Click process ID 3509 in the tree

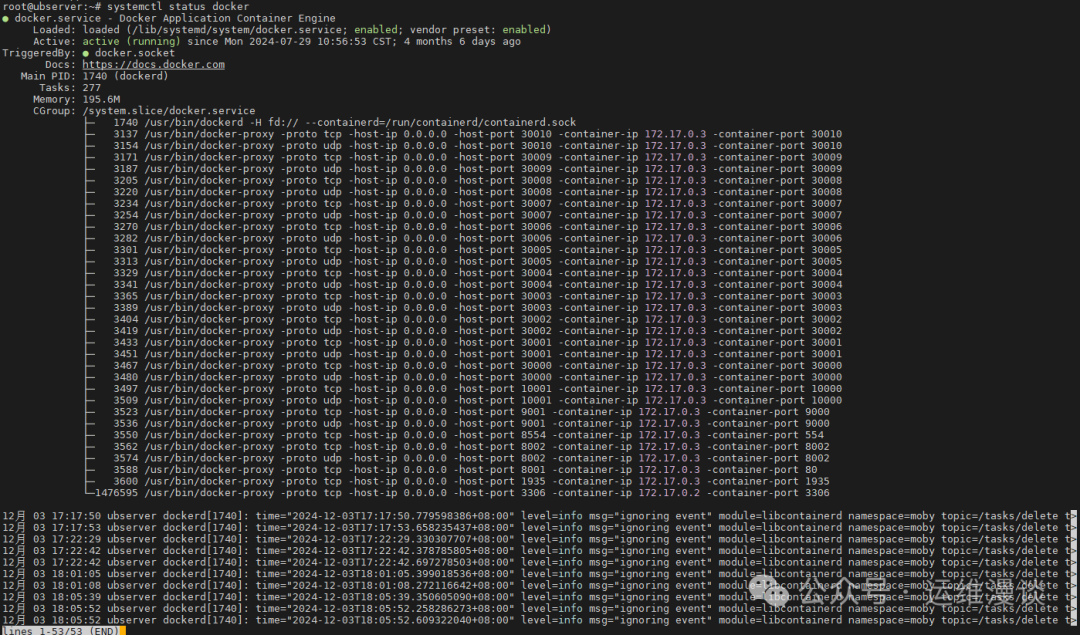tap(126, 400)
